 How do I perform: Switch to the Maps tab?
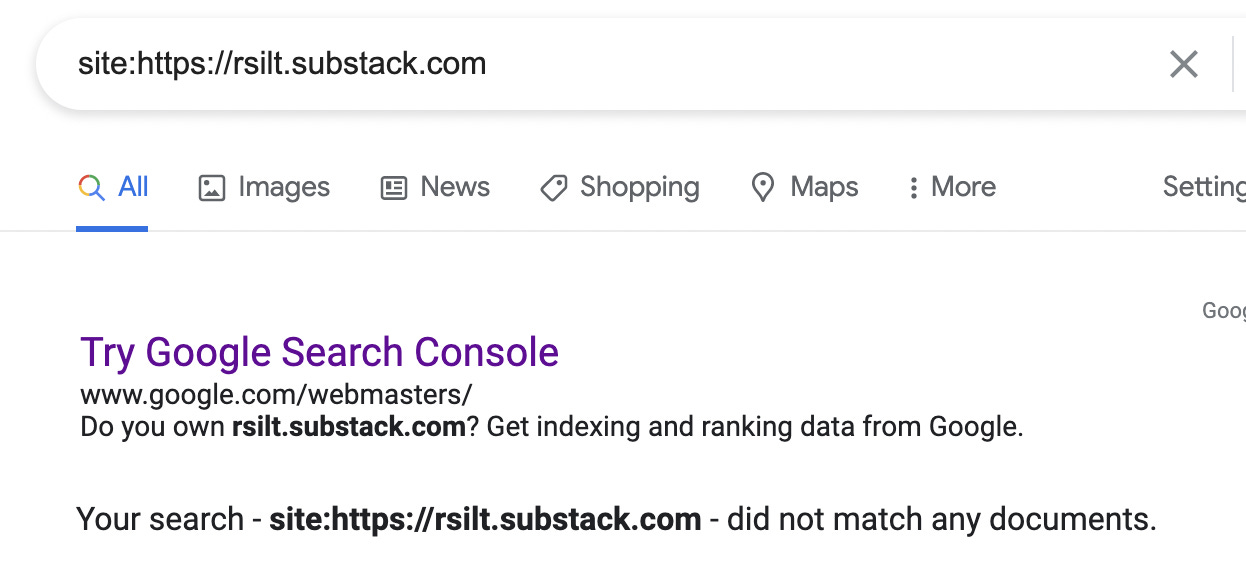tap(824, 187)
